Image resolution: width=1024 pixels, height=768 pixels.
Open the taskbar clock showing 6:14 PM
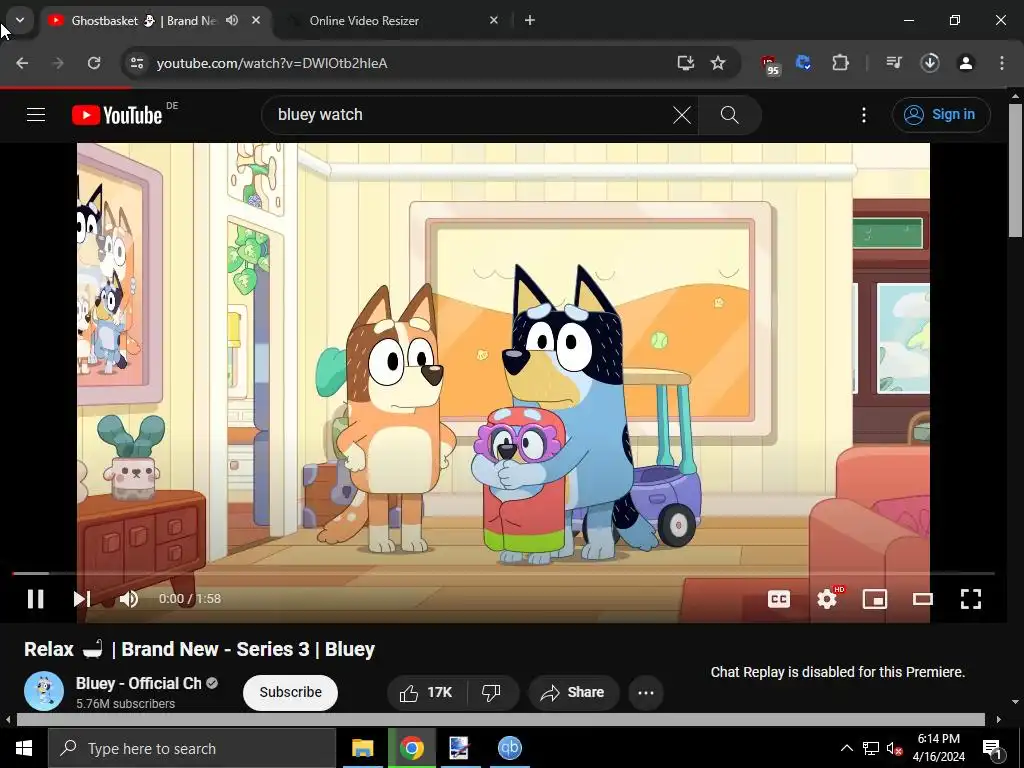click(x=938, y=748)
